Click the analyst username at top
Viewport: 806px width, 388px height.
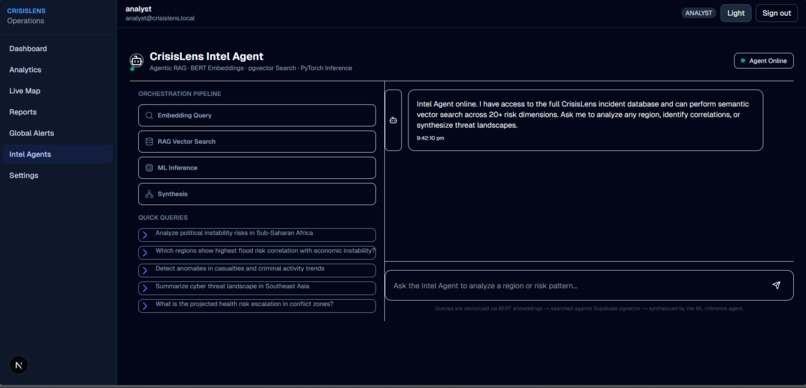point(138,9)
